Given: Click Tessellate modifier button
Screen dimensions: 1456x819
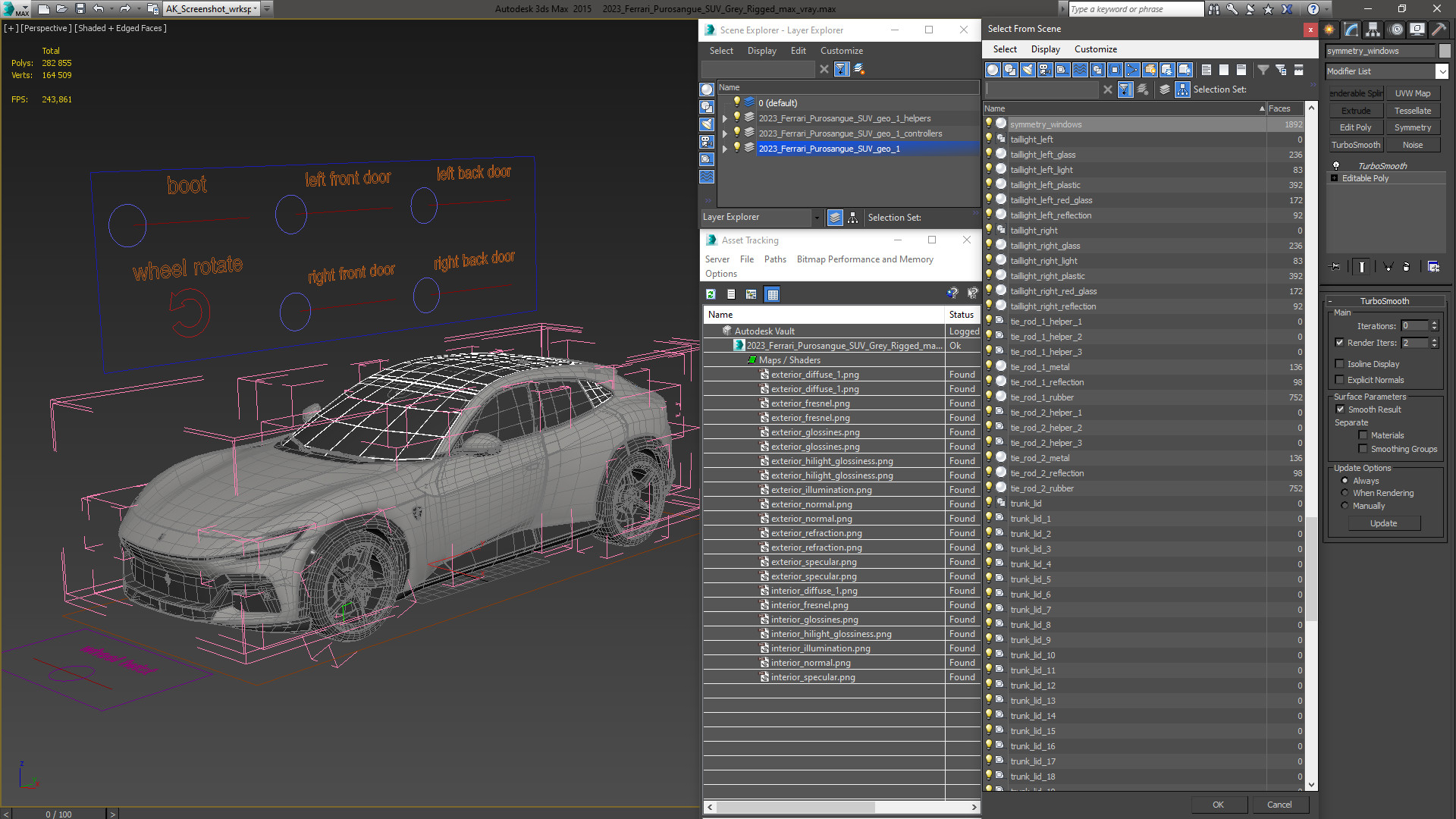Looking at the screenshot, I should pyautogui.click(x=1412, y=111).
